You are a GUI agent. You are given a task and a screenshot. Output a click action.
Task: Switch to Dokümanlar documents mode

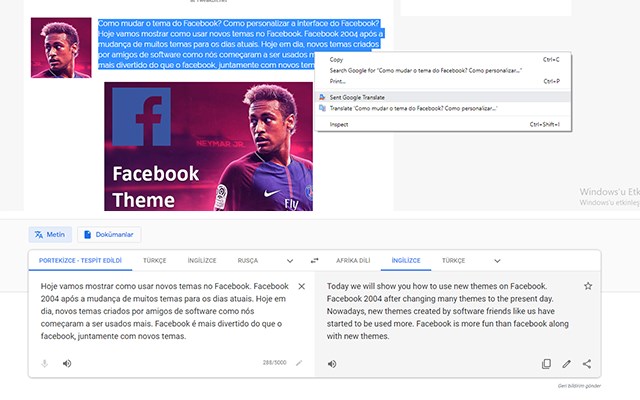(109, 235)
